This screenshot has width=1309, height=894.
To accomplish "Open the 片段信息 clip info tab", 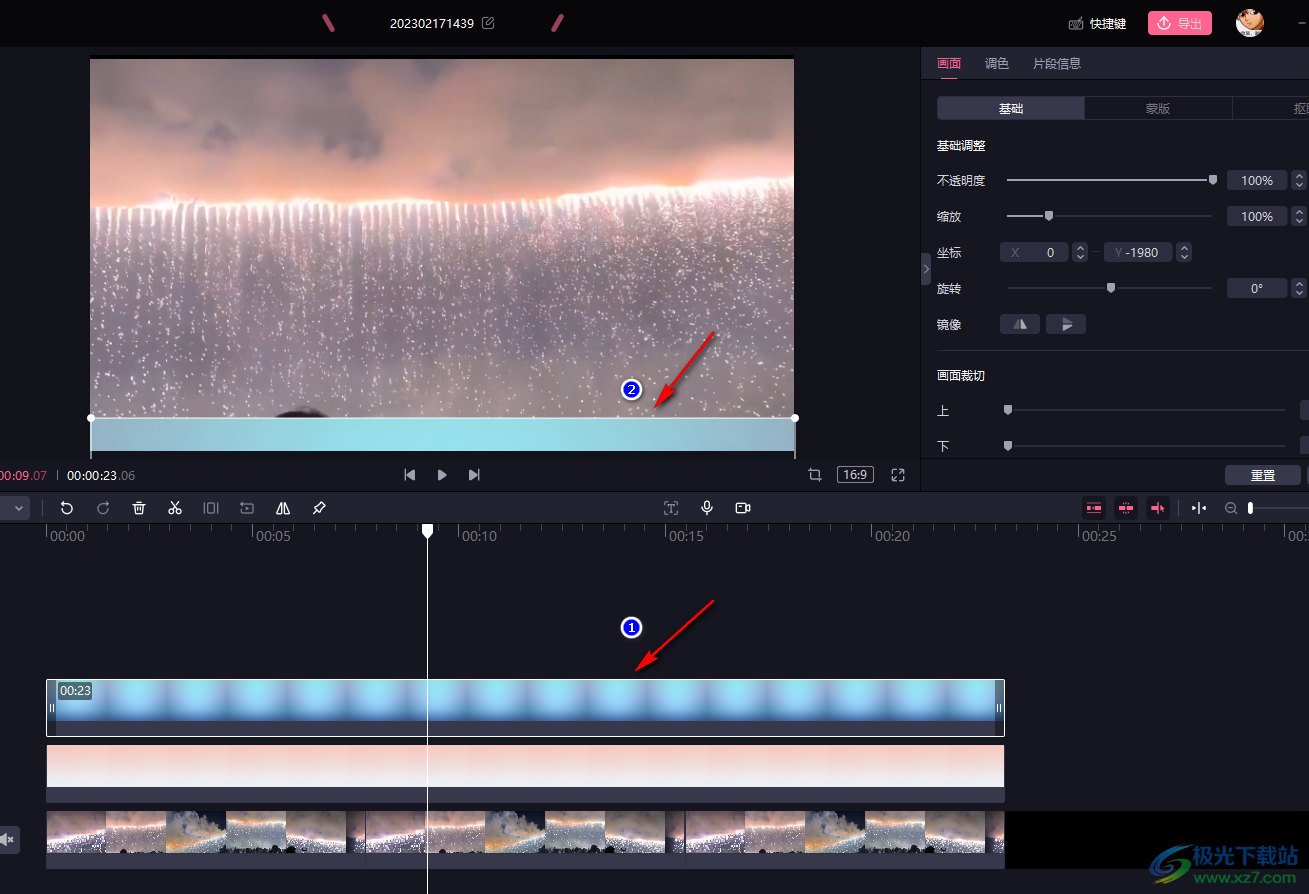I will click(1057, 63).
